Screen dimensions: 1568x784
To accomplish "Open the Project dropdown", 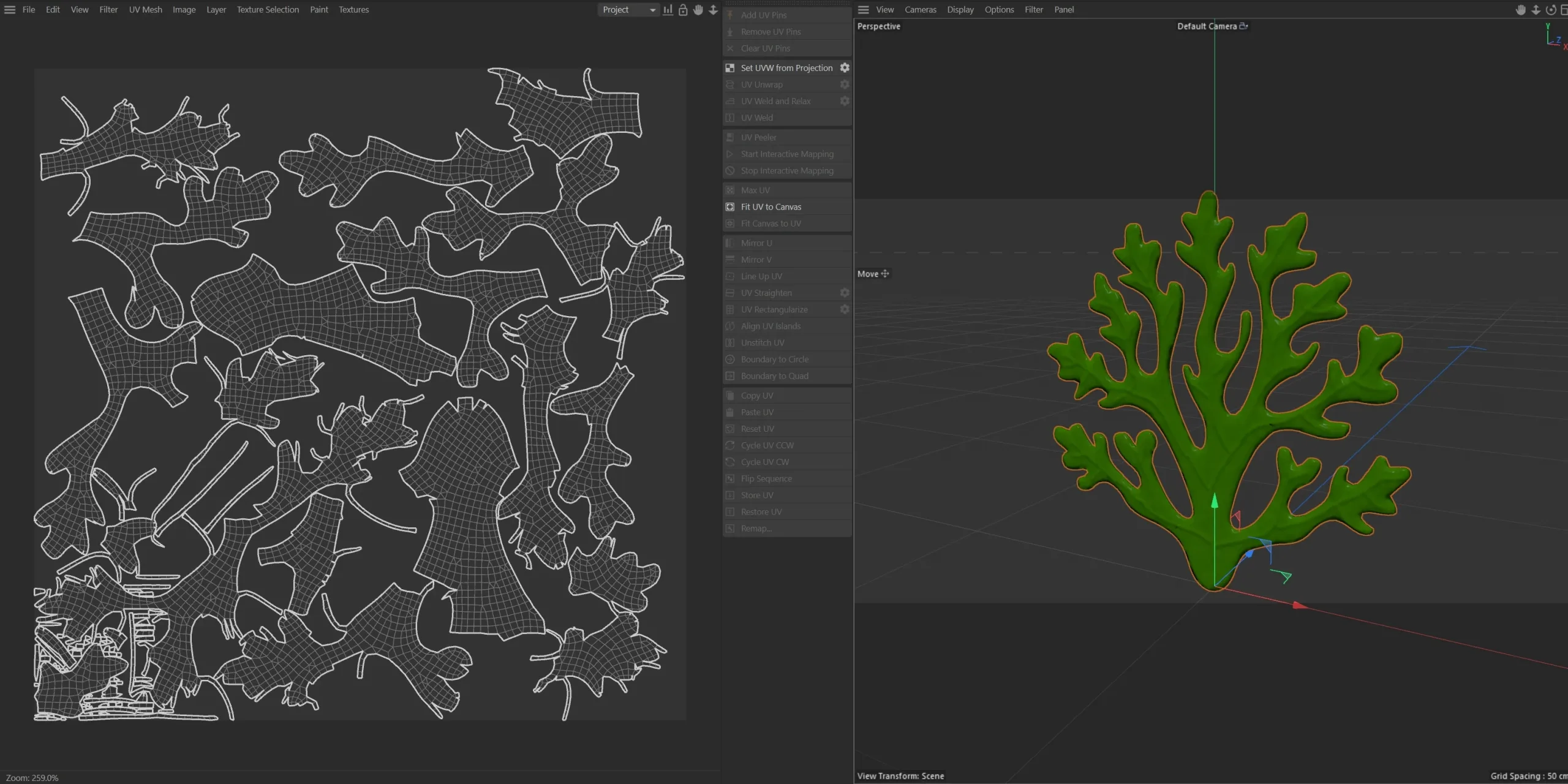I will (628, 10).
